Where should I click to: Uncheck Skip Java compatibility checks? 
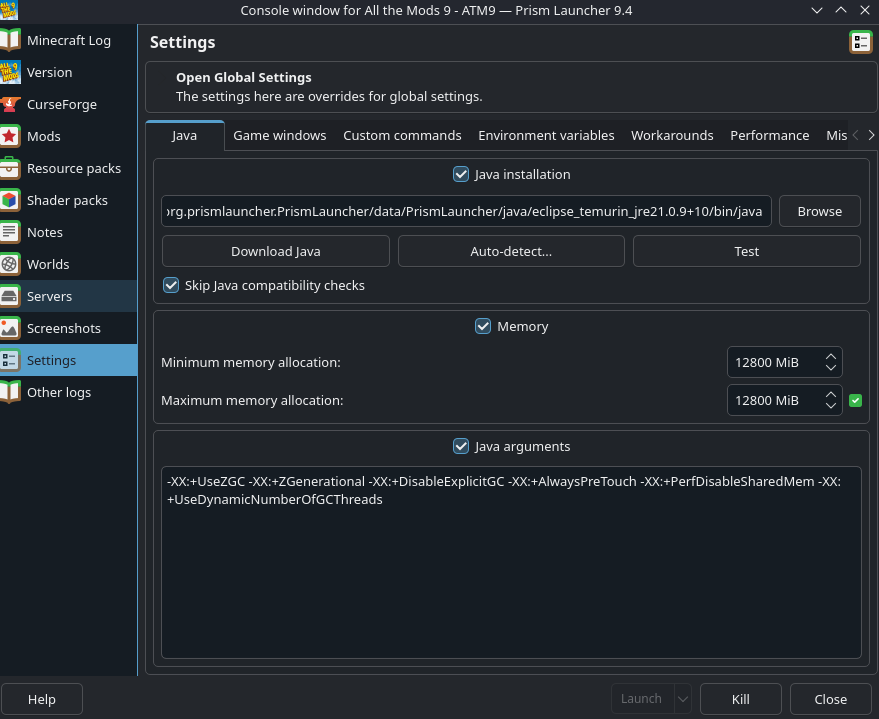[171, 285]
